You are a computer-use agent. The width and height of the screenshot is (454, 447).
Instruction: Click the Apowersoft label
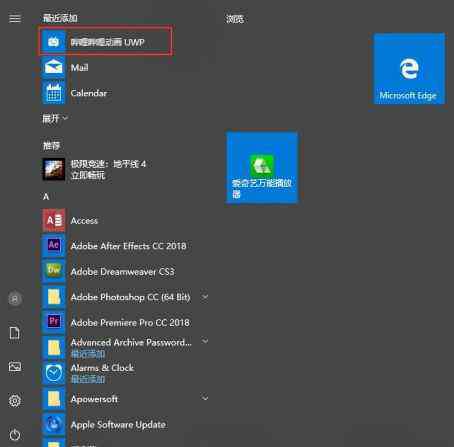[x=94, y=399]
